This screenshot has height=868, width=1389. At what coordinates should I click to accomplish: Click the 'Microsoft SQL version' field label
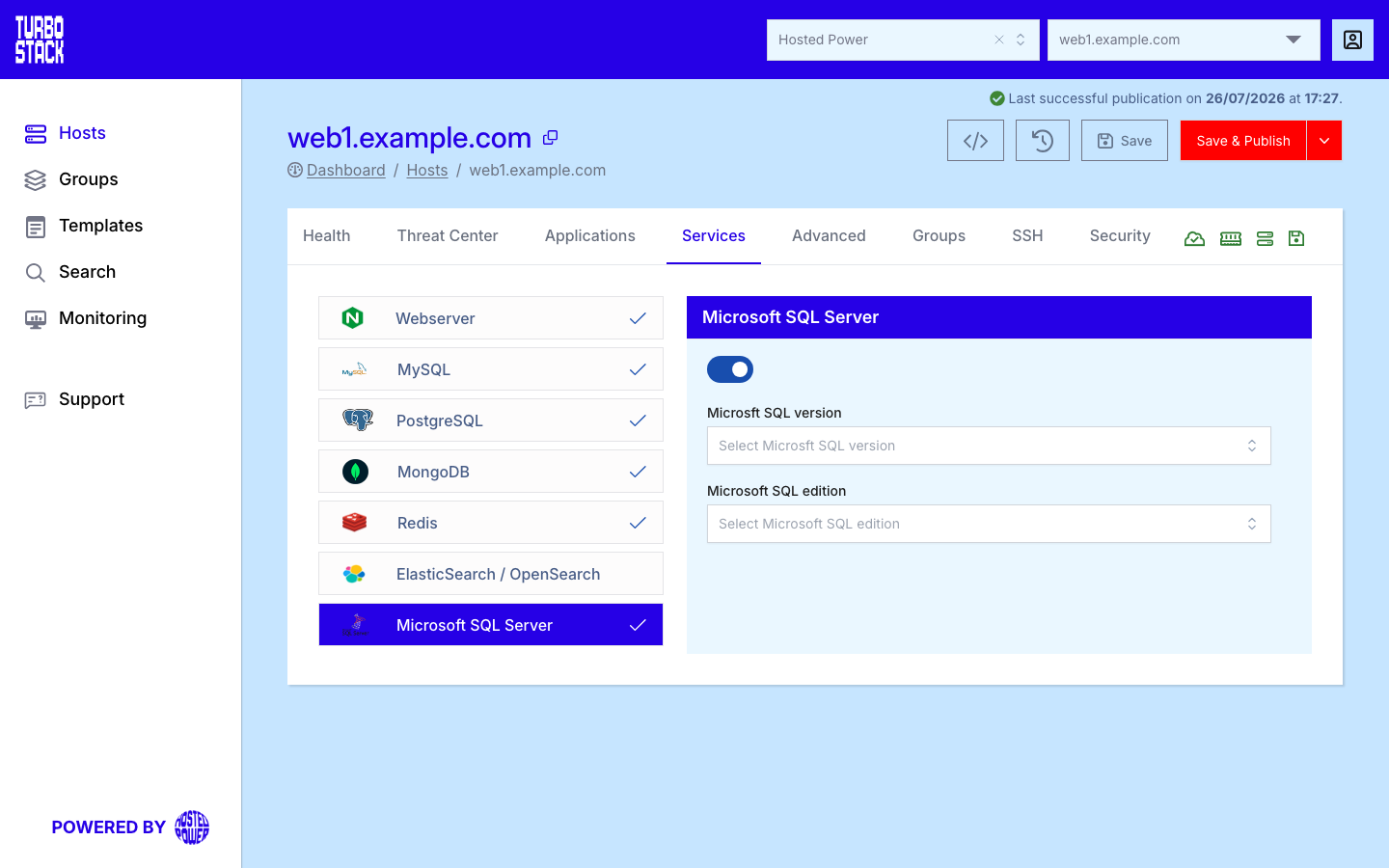pos(775,413)
